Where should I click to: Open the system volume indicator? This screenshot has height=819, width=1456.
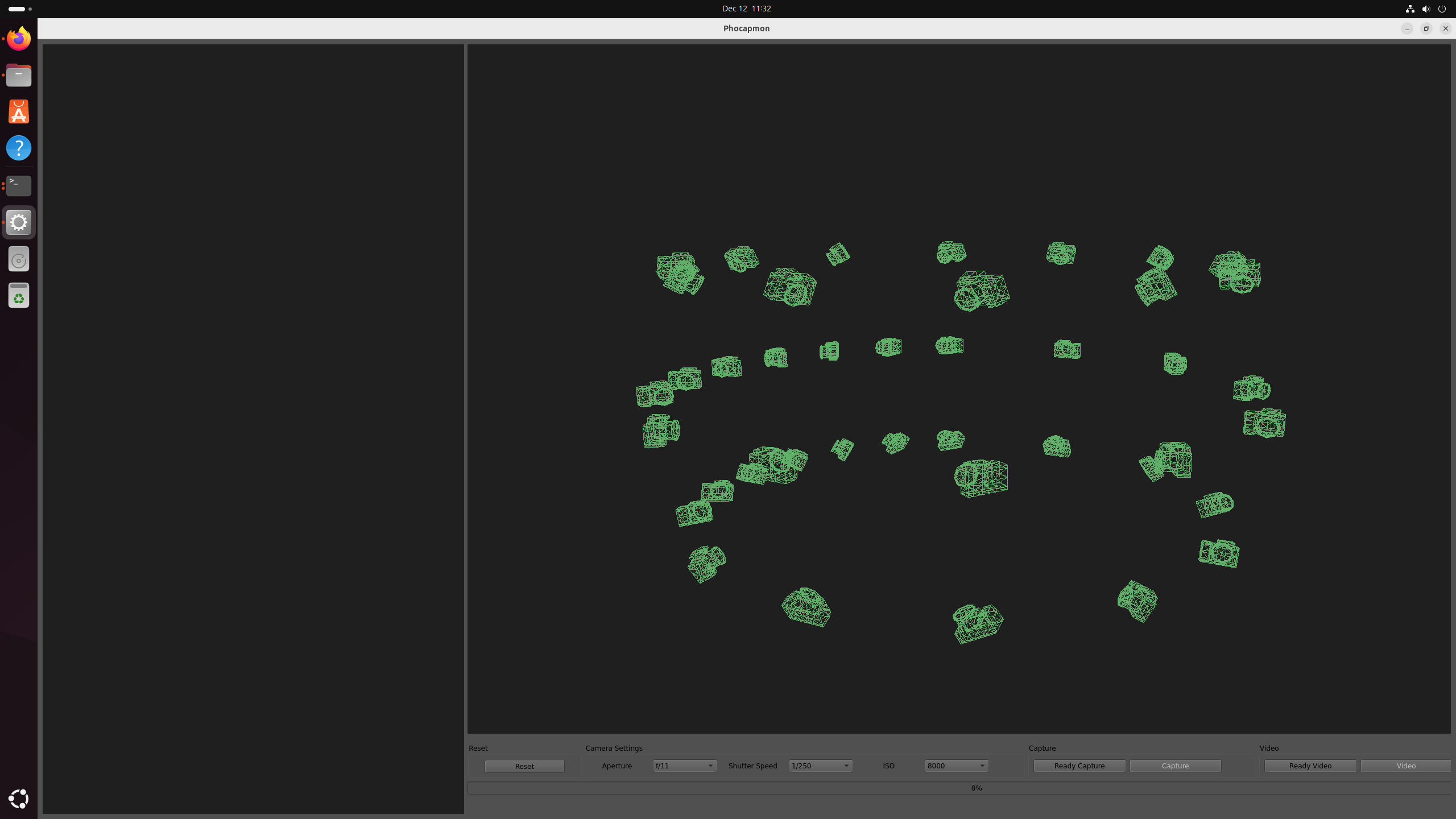1425,9
